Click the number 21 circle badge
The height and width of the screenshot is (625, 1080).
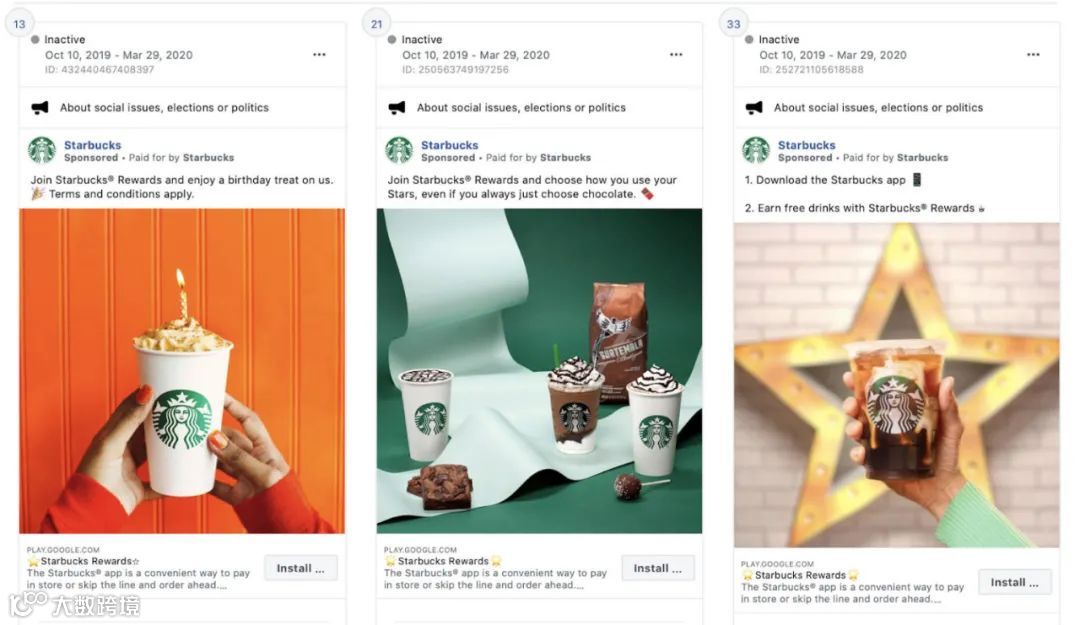376,24
